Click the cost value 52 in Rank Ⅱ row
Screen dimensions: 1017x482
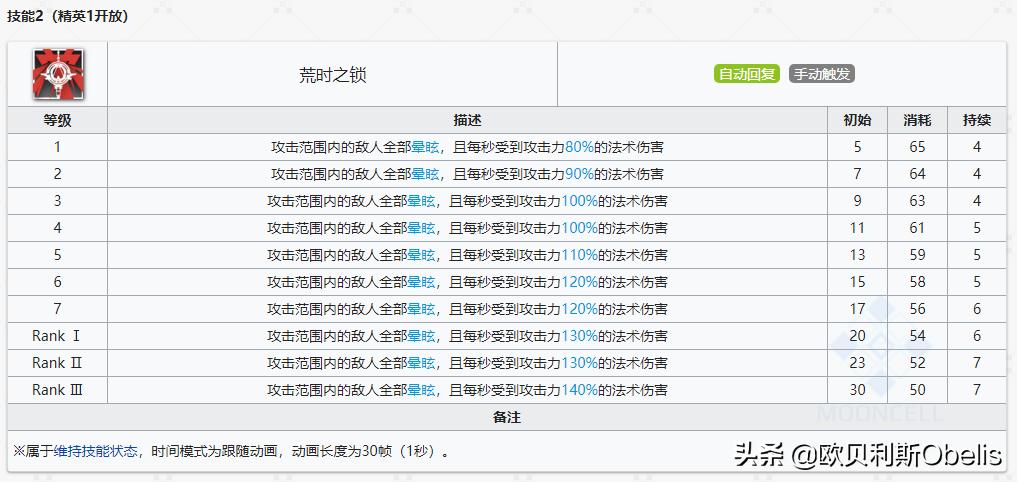pos(917,363)
